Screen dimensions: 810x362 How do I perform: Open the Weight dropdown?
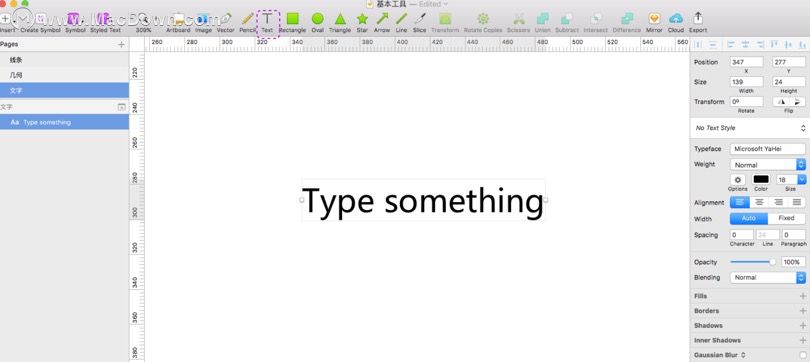click(x=768, y=165)
